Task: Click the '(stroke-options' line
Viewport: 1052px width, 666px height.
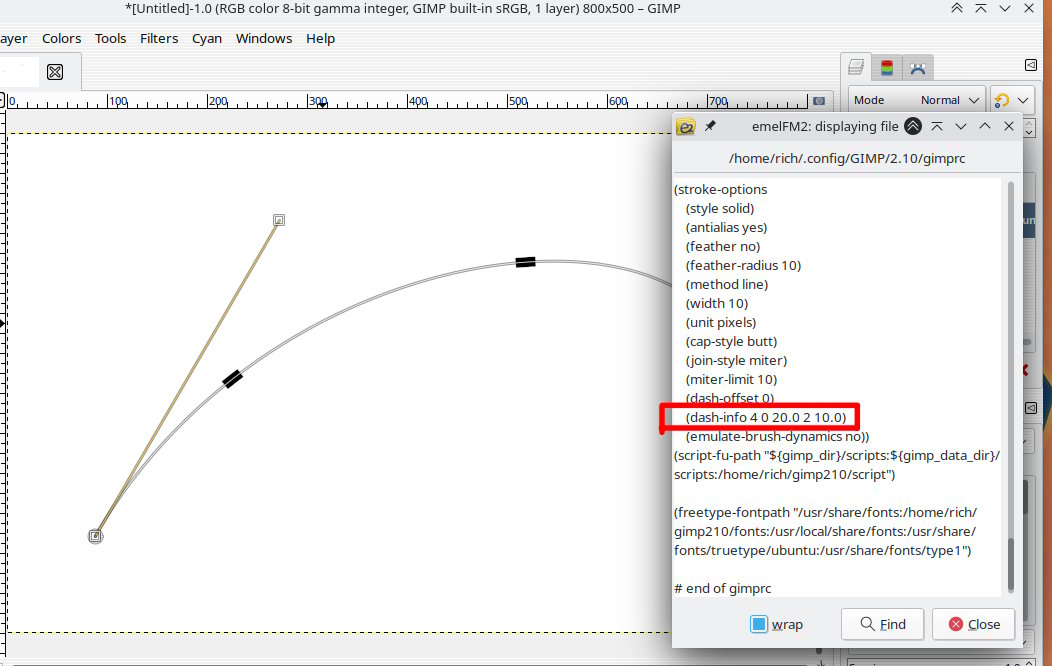Action: [721, 189]
